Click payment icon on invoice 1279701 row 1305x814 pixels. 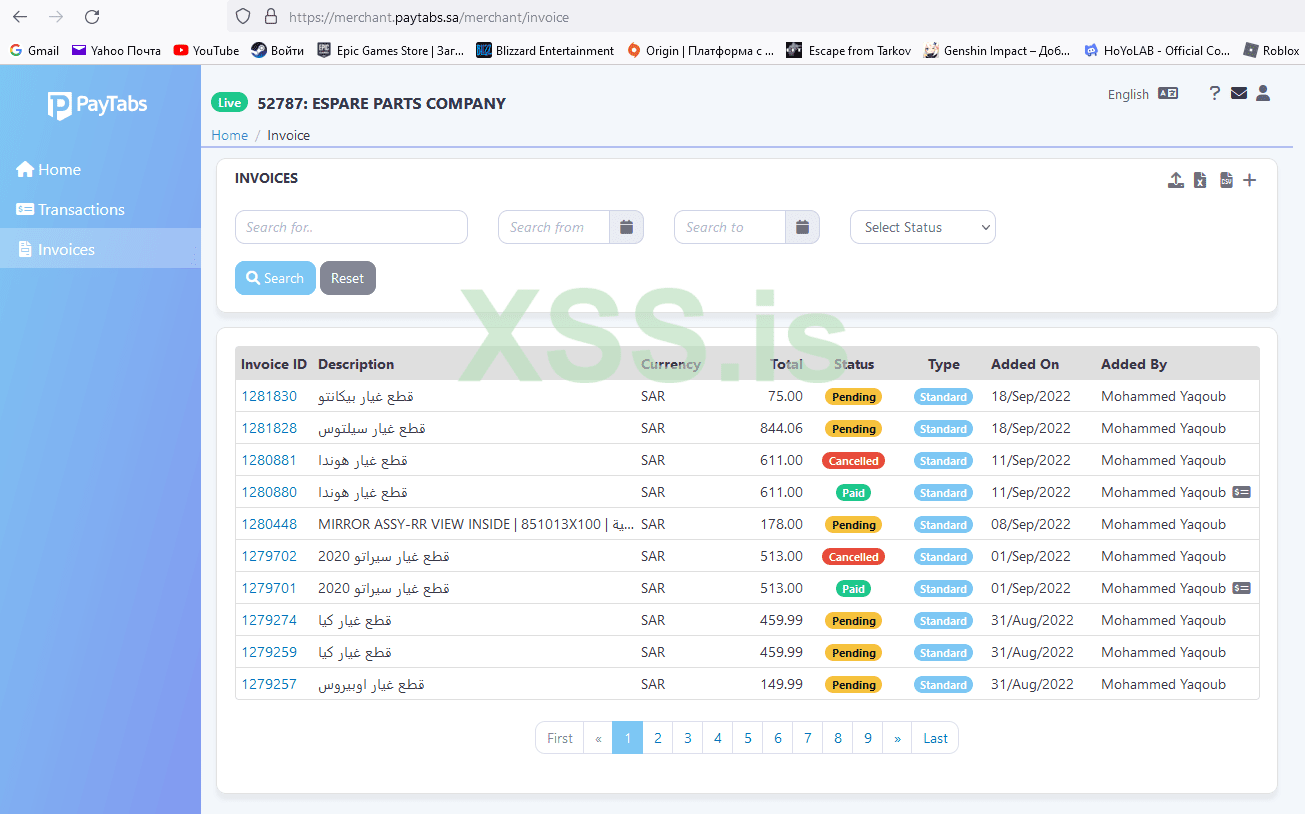(x=1241, y=588)
